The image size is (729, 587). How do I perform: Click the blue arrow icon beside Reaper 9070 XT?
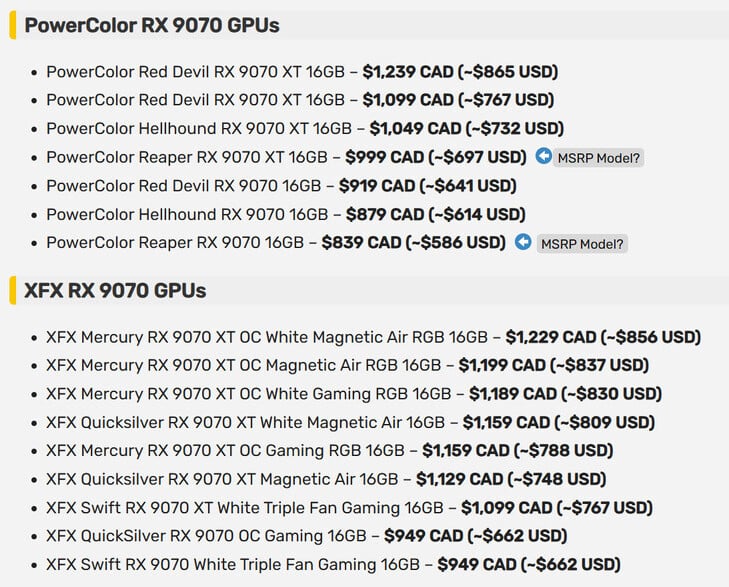(x=543, y=156)
